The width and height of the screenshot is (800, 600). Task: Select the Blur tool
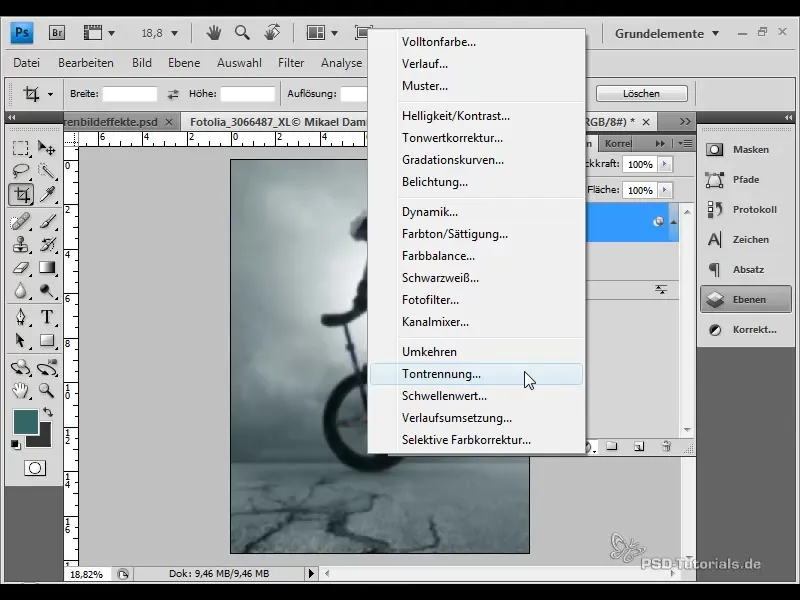20,291
